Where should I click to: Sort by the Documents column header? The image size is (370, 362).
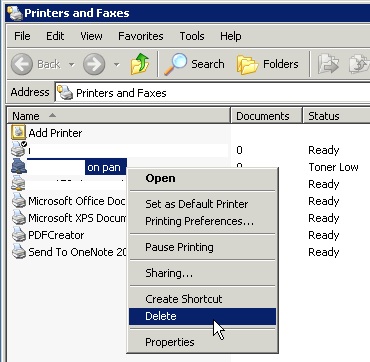point(267,116)
